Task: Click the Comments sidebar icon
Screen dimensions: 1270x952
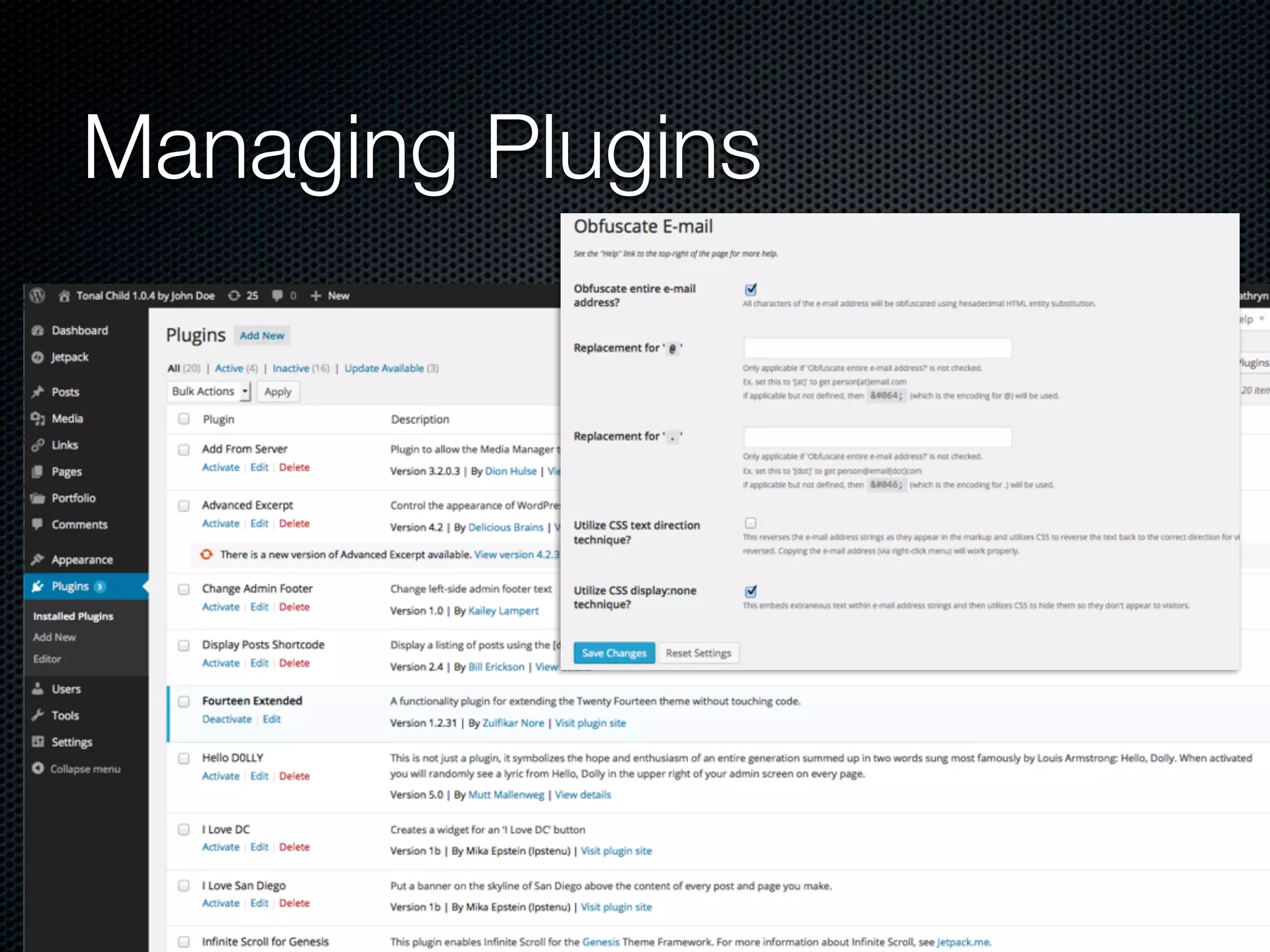Action: pyautogui.click(x=38, y=524)
